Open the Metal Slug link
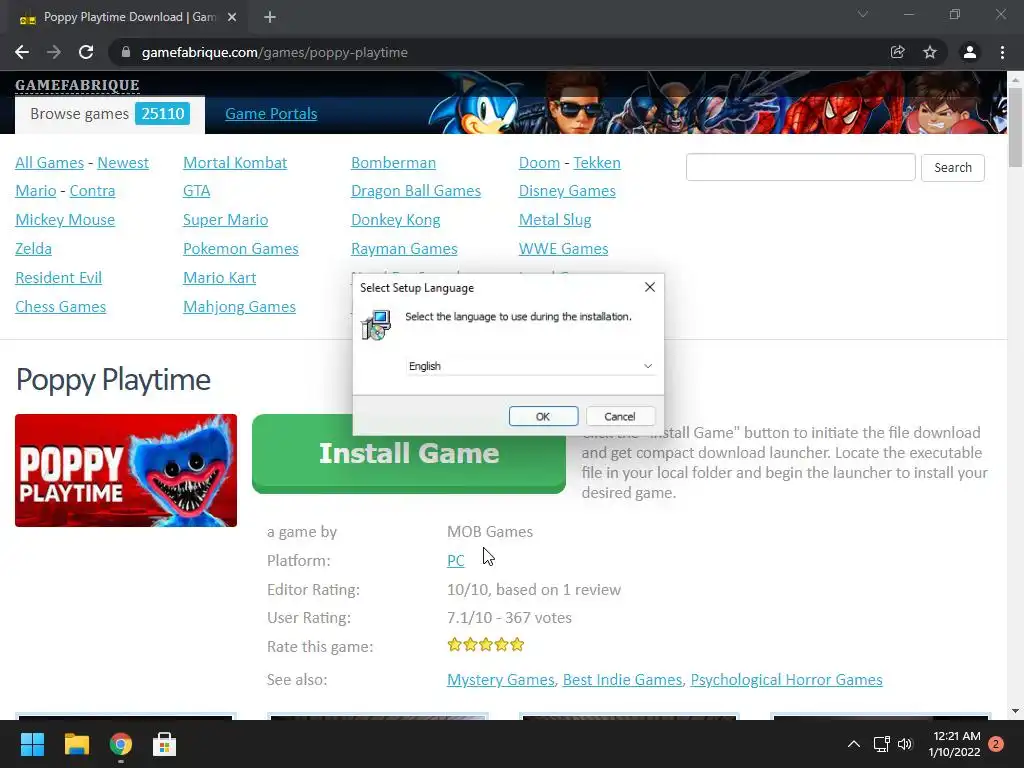Screen dimensions: 1024x768 pyautogui.click(x=555, y=219)
